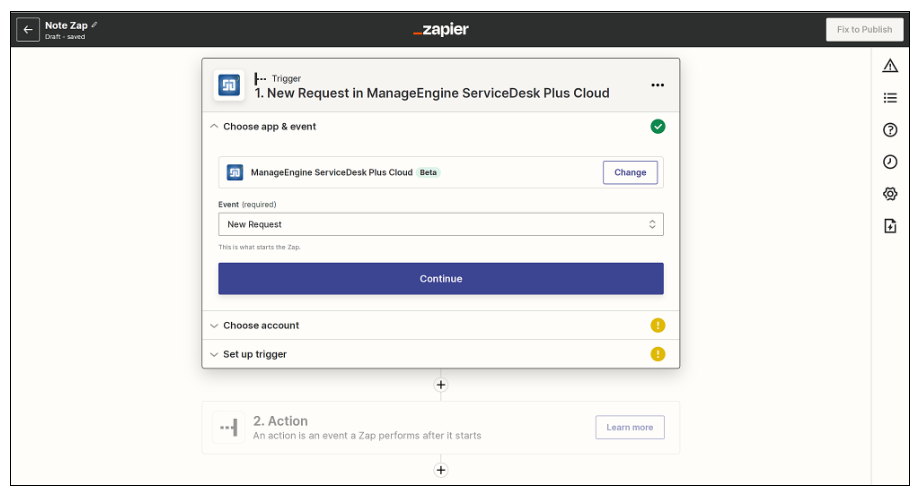The width and height of the screenshot is (923, 502).
Task: Click the trigger title New Request in ManageEngine
Action: [x=432, y=93]
